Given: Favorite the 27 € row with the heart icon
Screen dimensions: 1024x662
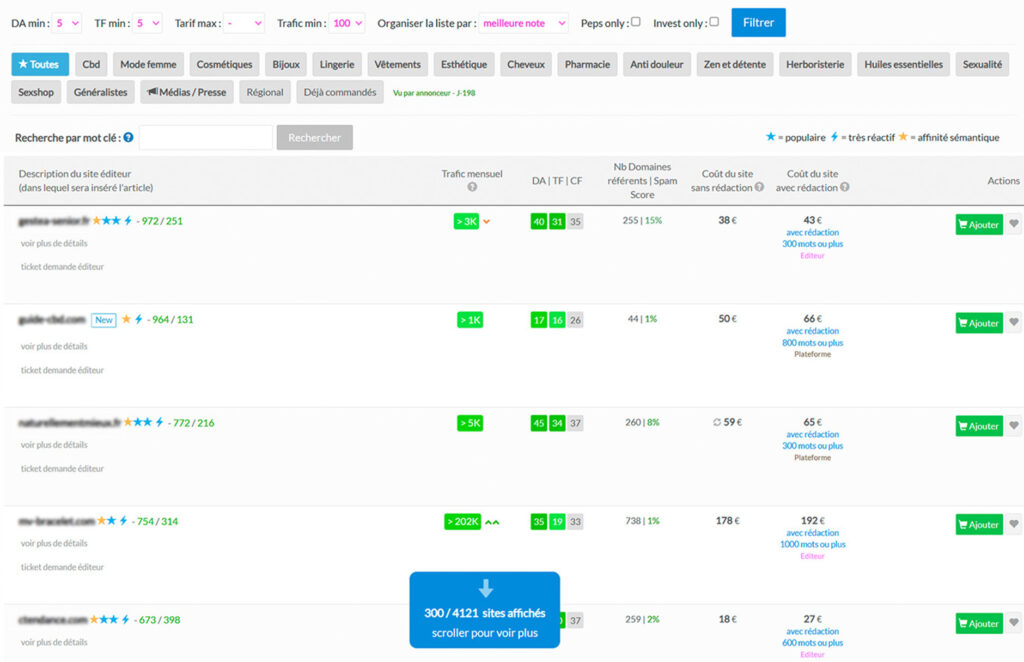Looking at the screenshot, I should [x=1014, y=623].
